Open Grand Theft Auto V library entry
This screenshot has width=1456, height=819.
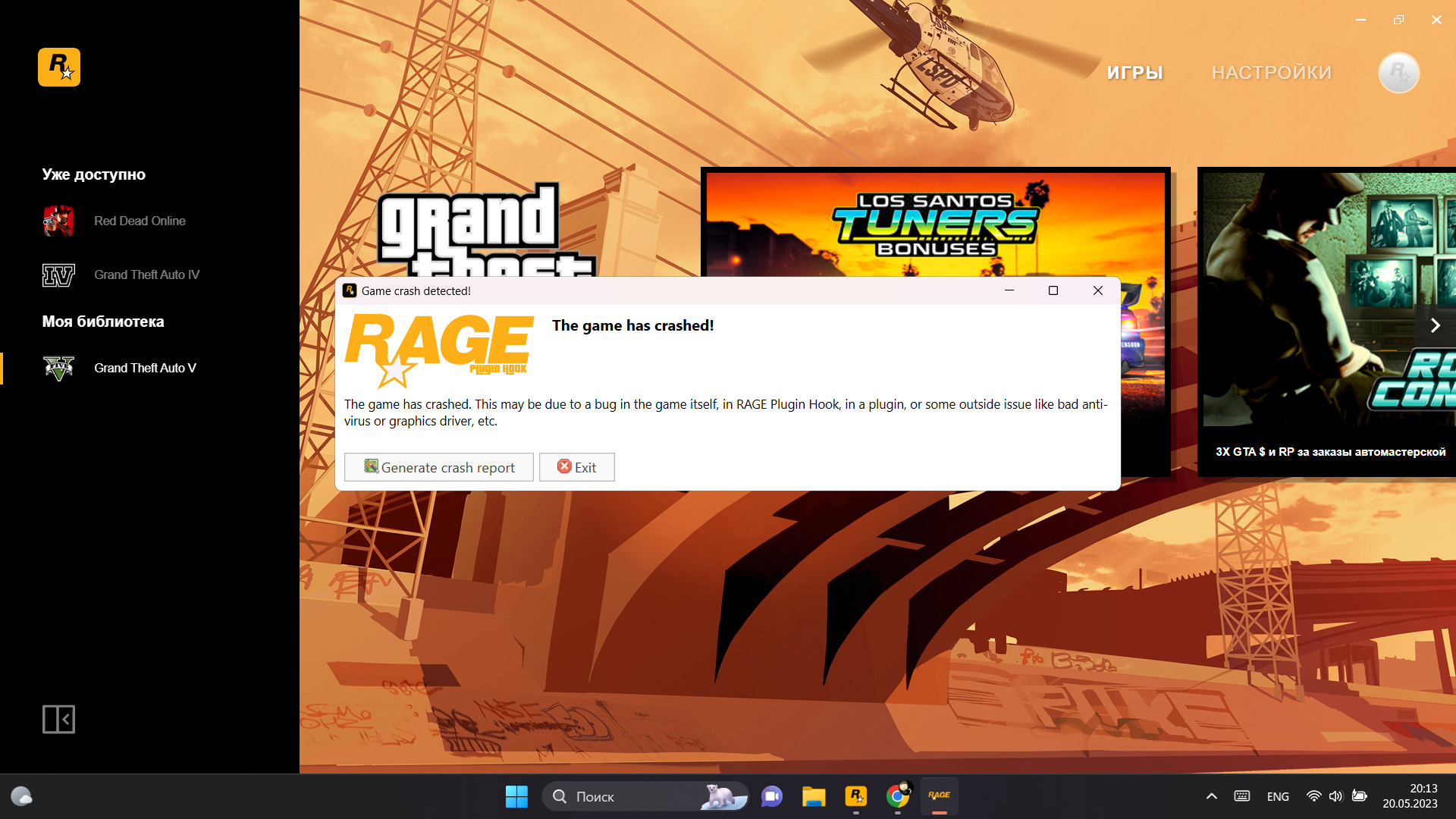144,369
